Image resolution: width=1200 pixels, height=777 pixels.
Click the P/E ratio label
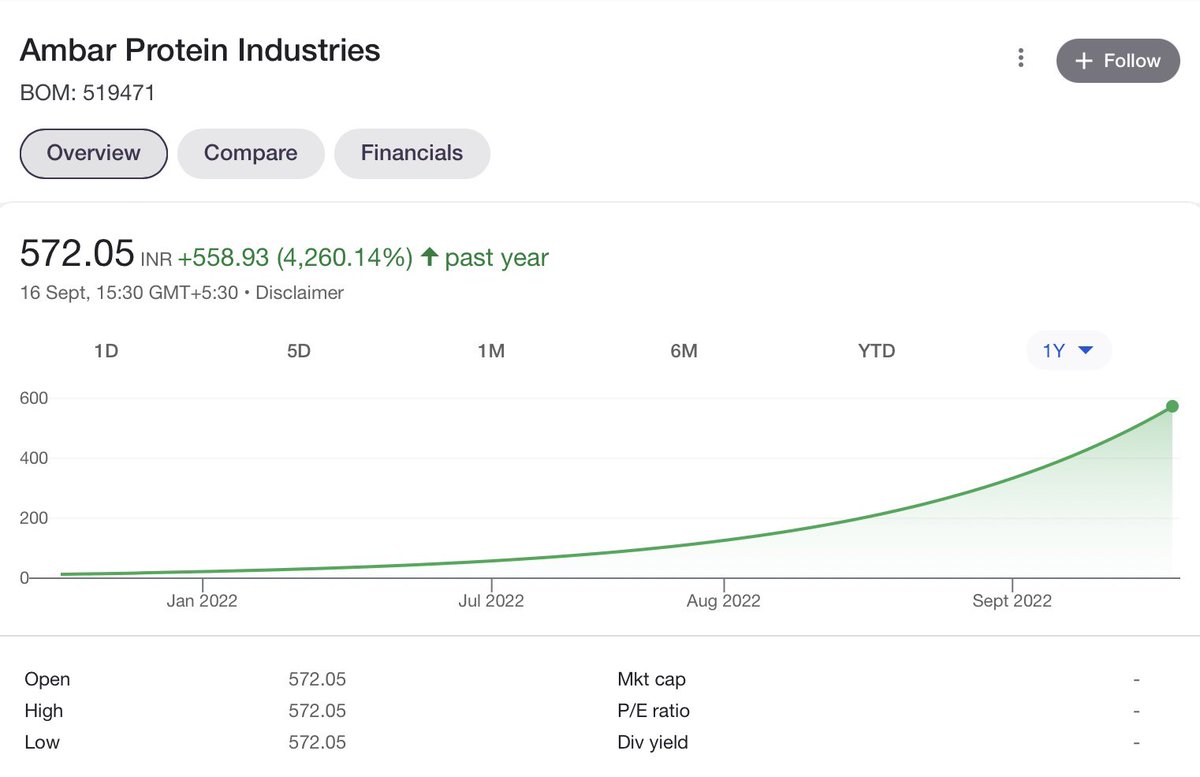[654, 711]
